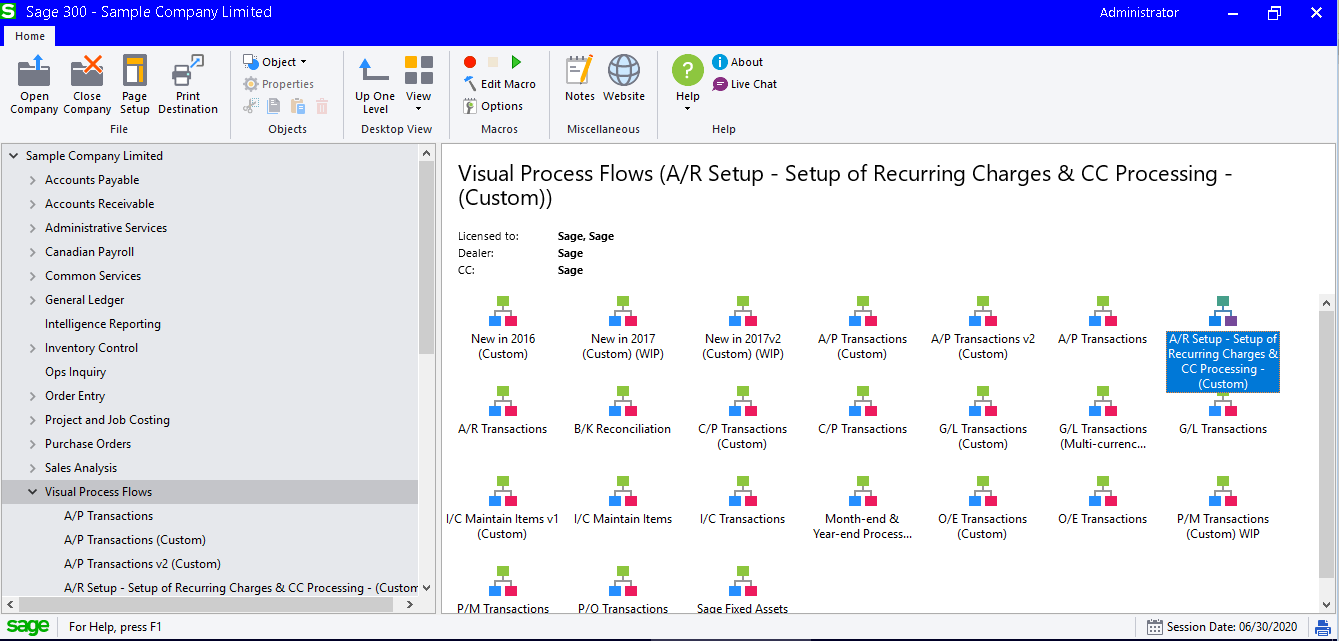This screenshot has height=641, width=1339.
Task: Go Up One Level in desktop view
Action: tap(375, 85)
